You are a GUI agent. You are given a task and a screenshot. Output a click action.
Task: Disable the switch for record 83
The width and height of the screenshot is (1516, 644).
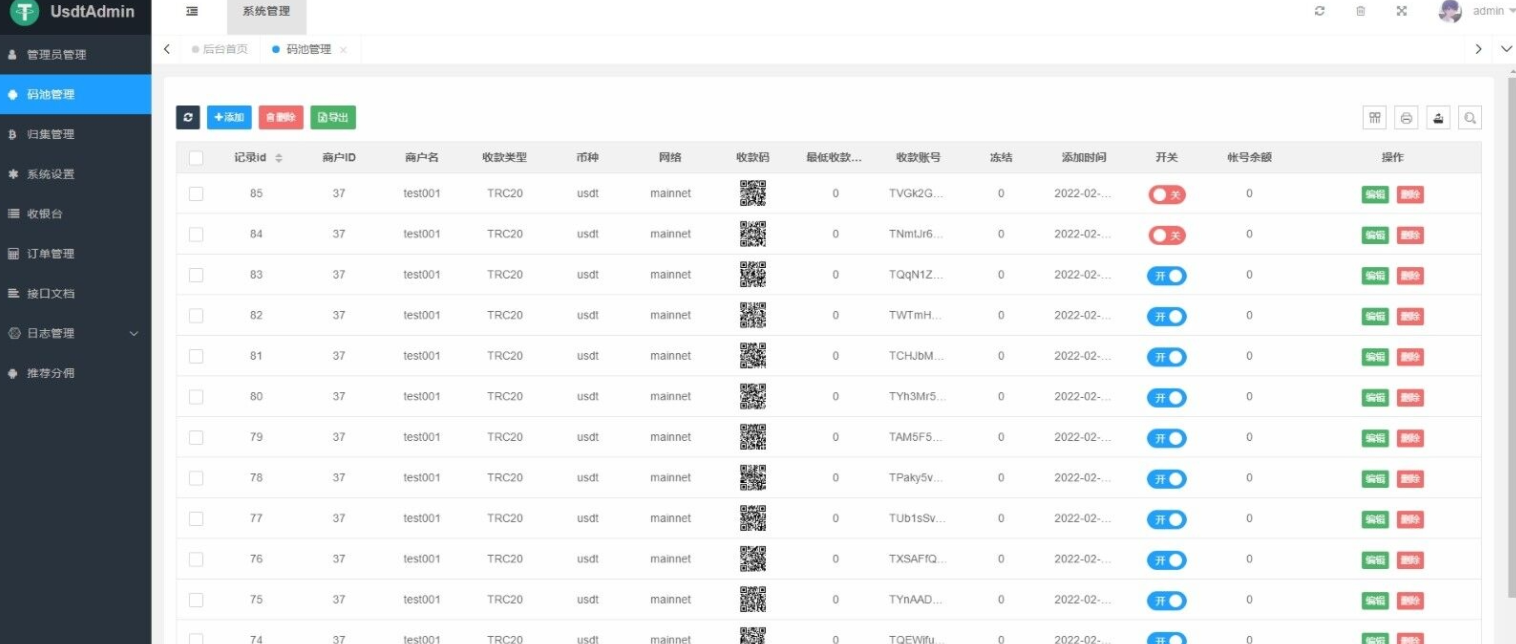[x=1166, y=275]
